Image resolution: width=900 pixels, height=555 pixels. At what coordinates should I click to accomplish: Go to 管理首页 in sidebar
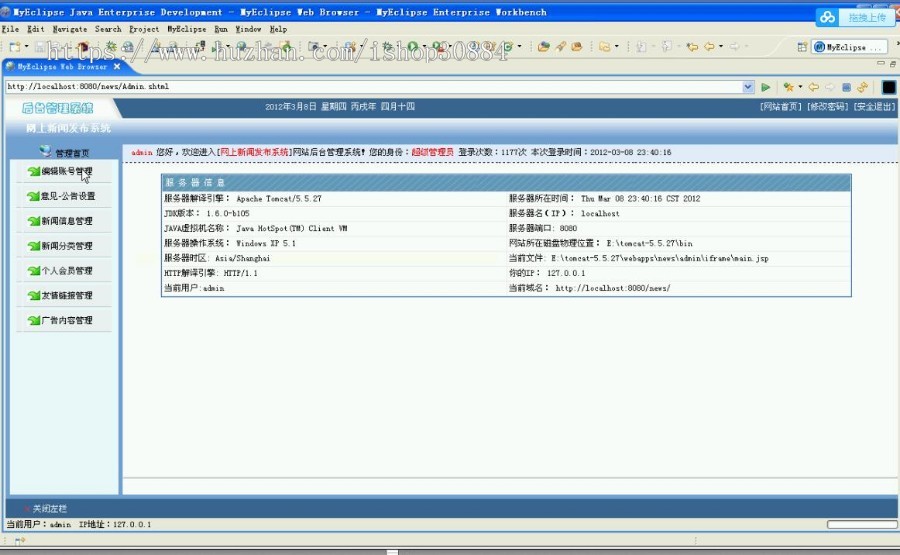point(72,153)
